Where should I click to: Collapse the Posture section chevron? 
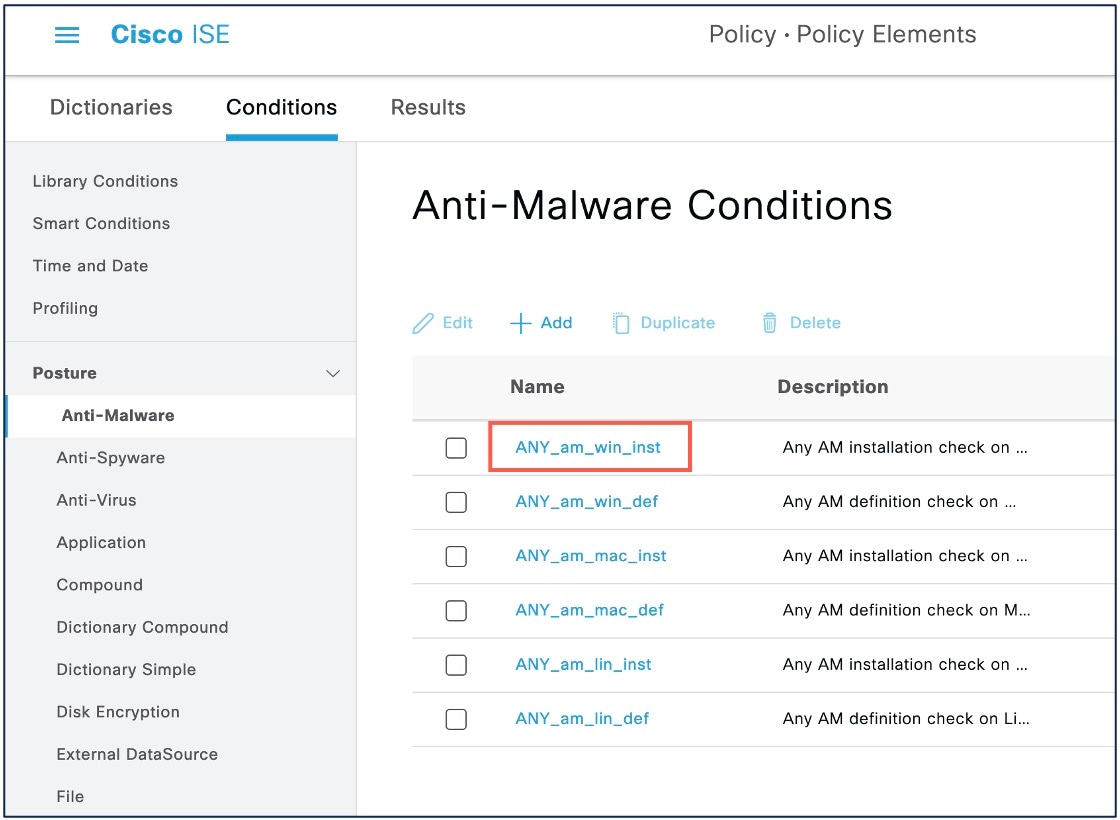point(333,374)
